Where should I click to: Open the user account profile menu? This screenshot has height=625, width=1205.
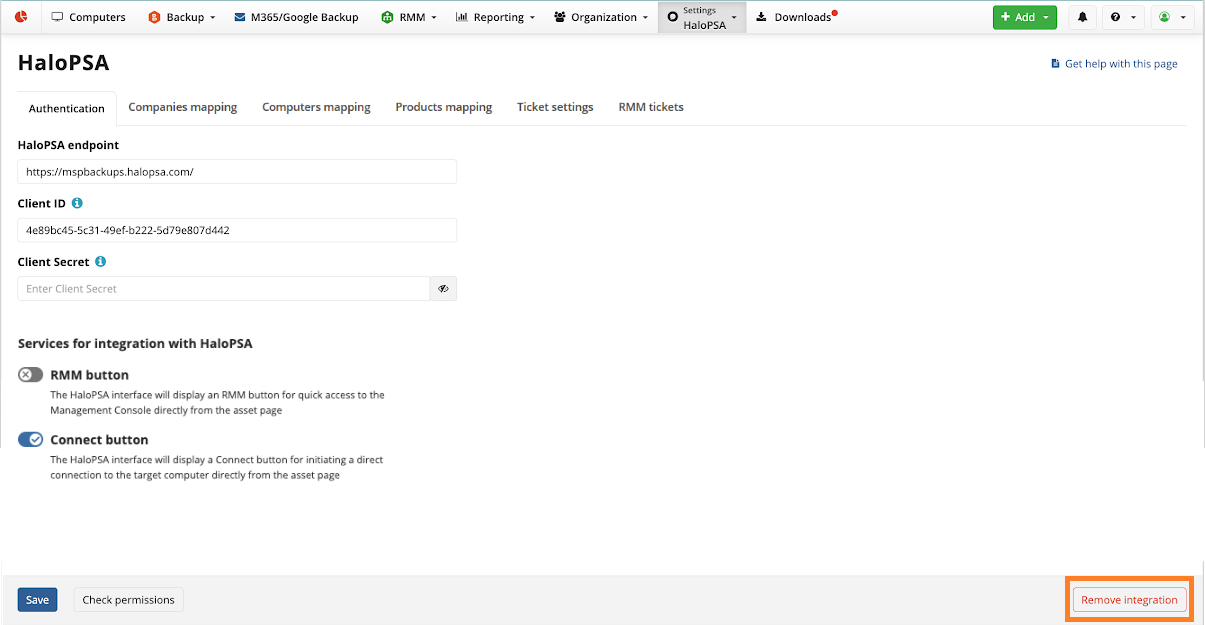click(1172, 17)
